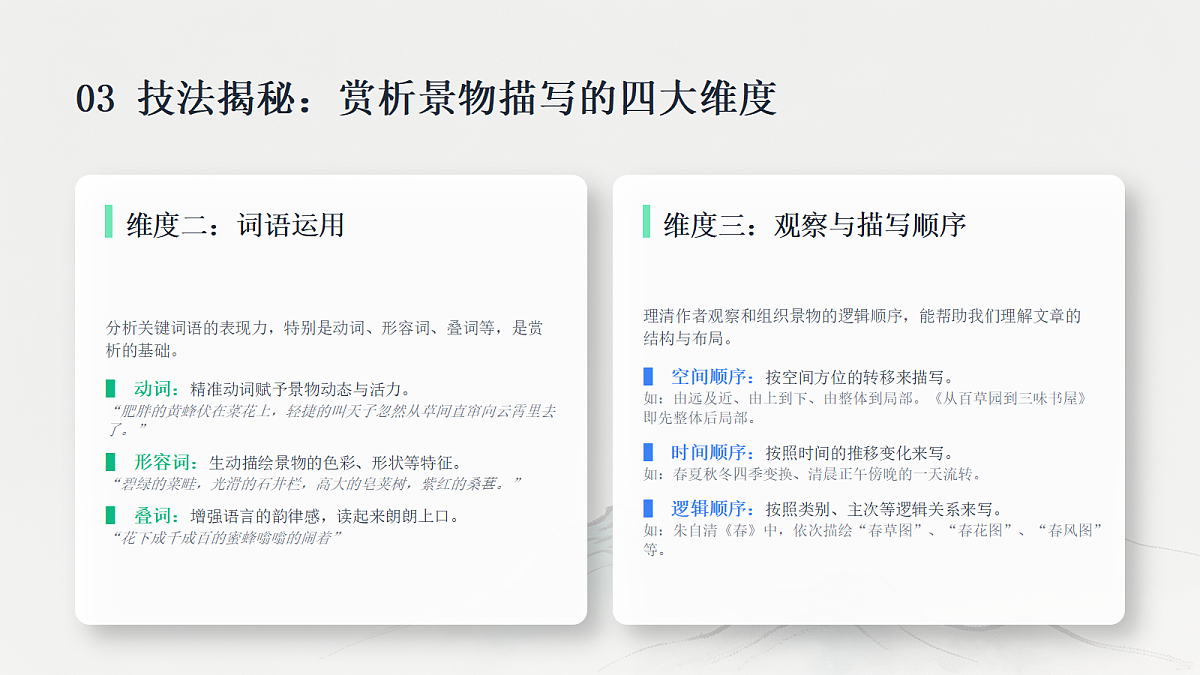Viewport: 1200px width, 675px height.
Task: Click the paragraph starting 分析关键词语的表现力
Action: (x=325, y=339)
